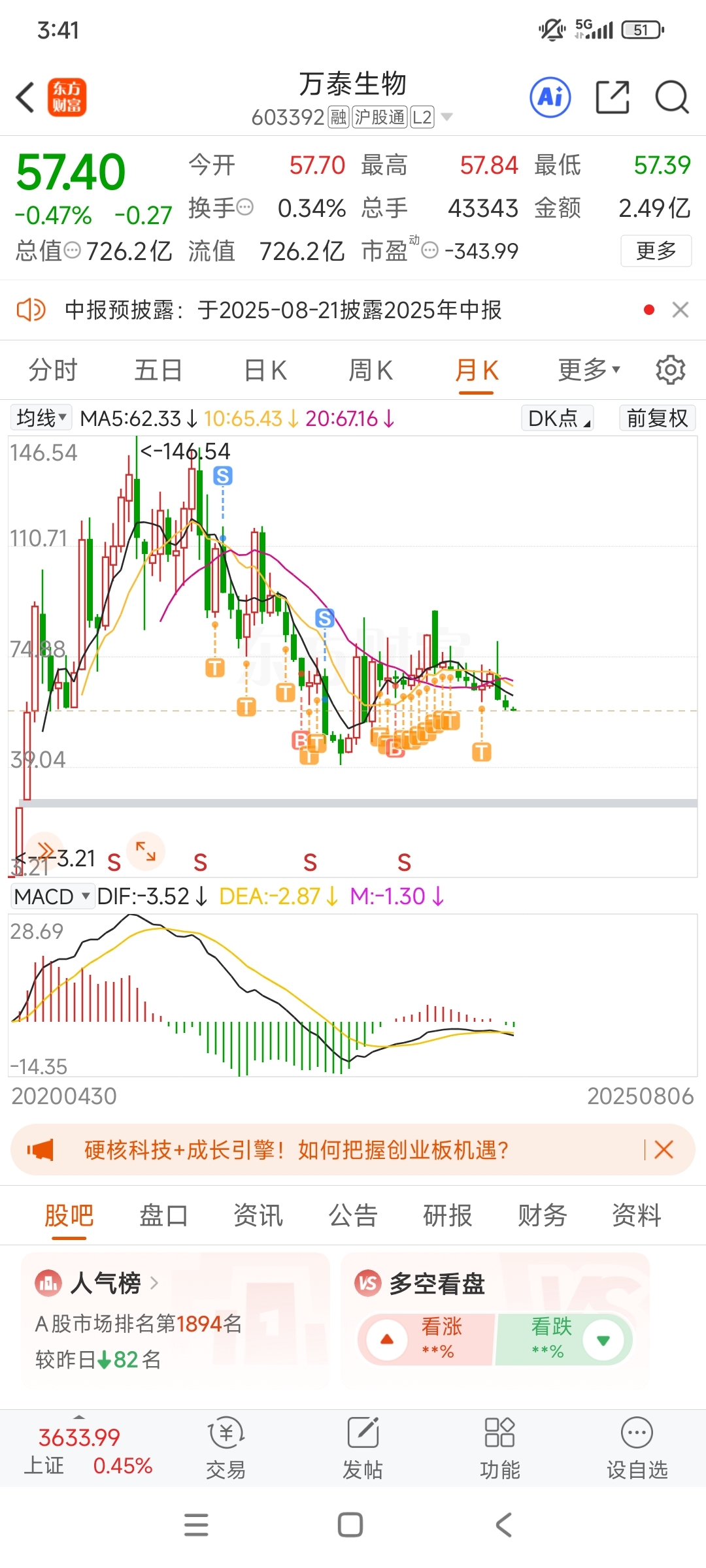Expand the 更多 timeframe dropdown
Screen dimensions: 706x1568
pos(589,370)
